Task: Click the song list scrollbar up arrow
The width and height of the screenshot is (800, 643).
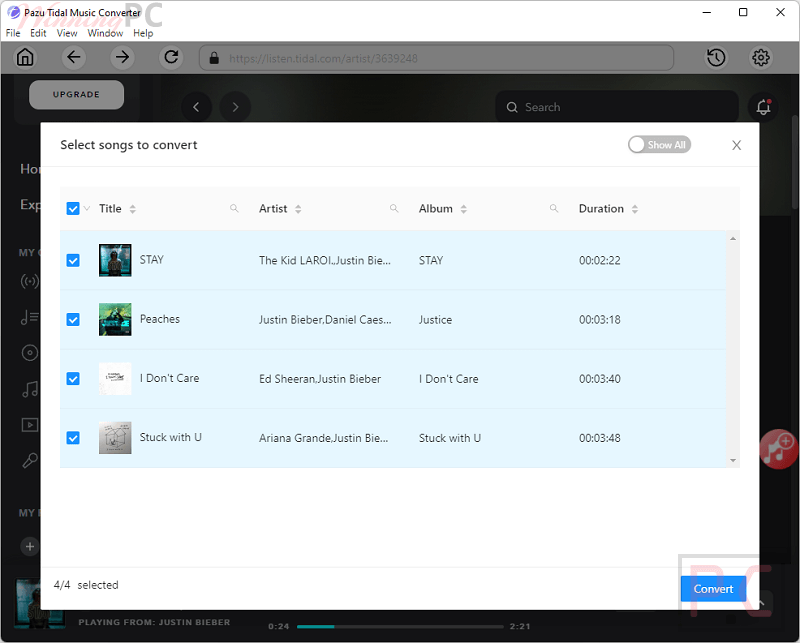Action: point(733,239)
